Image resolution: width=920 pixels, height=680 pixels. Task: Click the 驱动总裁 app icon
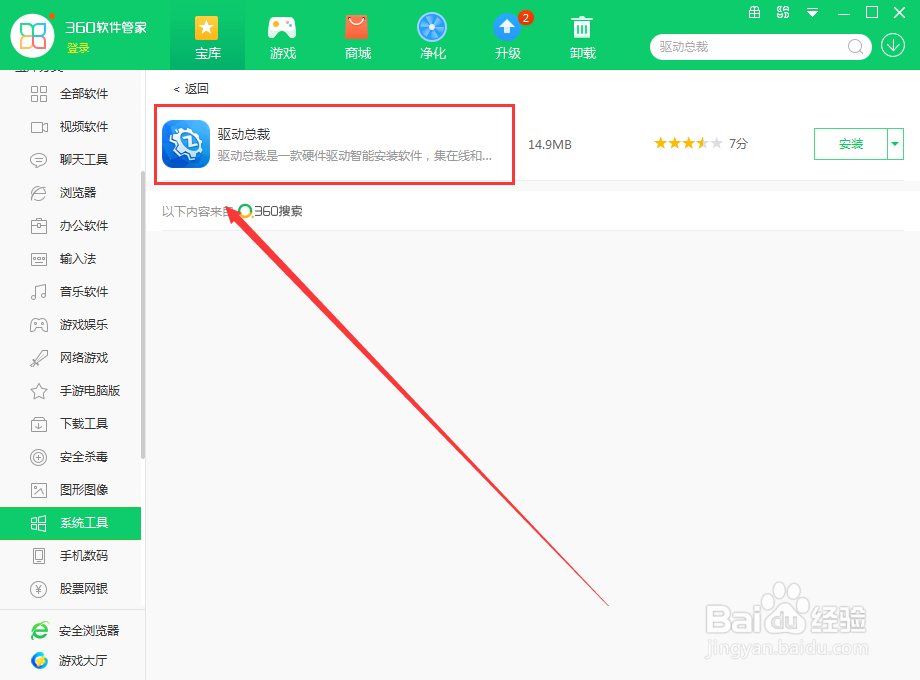coord(186,144)
